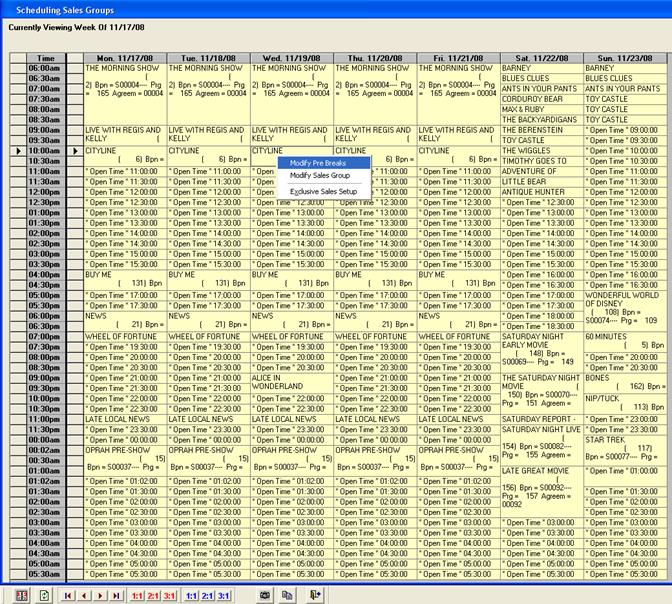Image resolution: width=672 pixels, height=604 pixels.
Task: Jump to the first week arrow button
Action: coord(69,595)
